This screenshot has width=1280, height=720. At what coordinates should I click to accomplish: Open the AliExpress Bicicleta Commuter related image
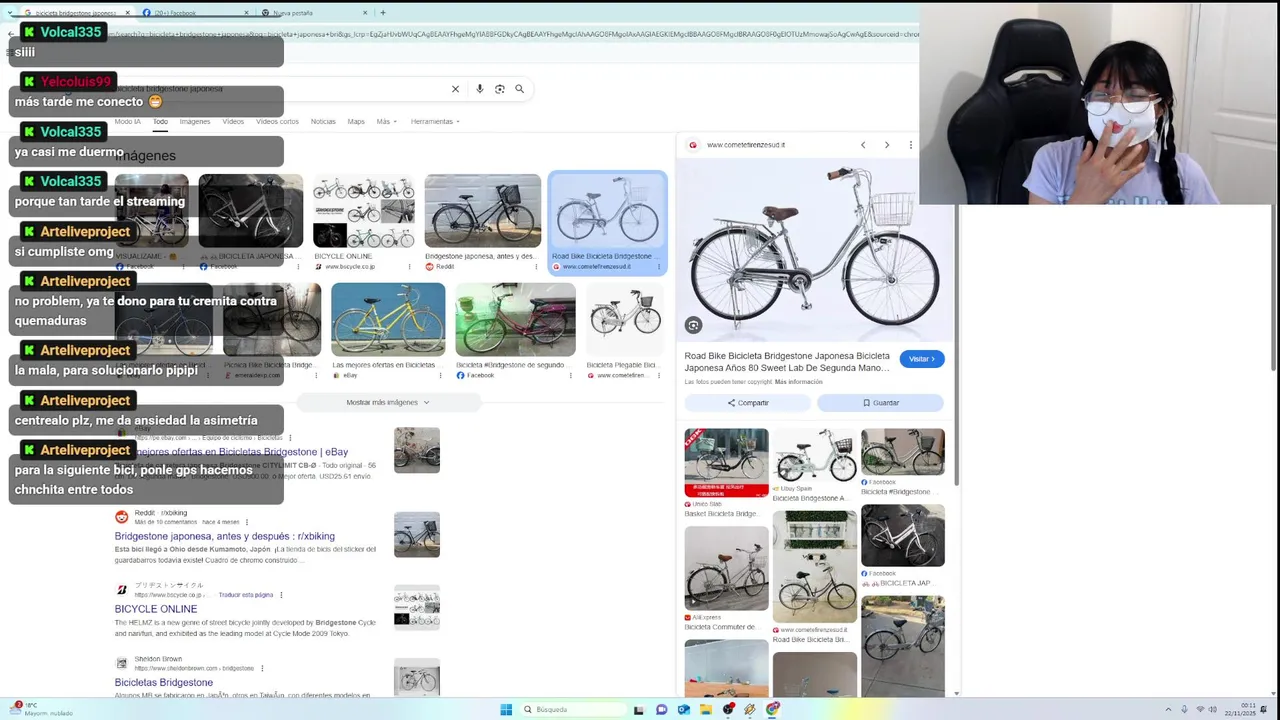(x=726, y=568)
